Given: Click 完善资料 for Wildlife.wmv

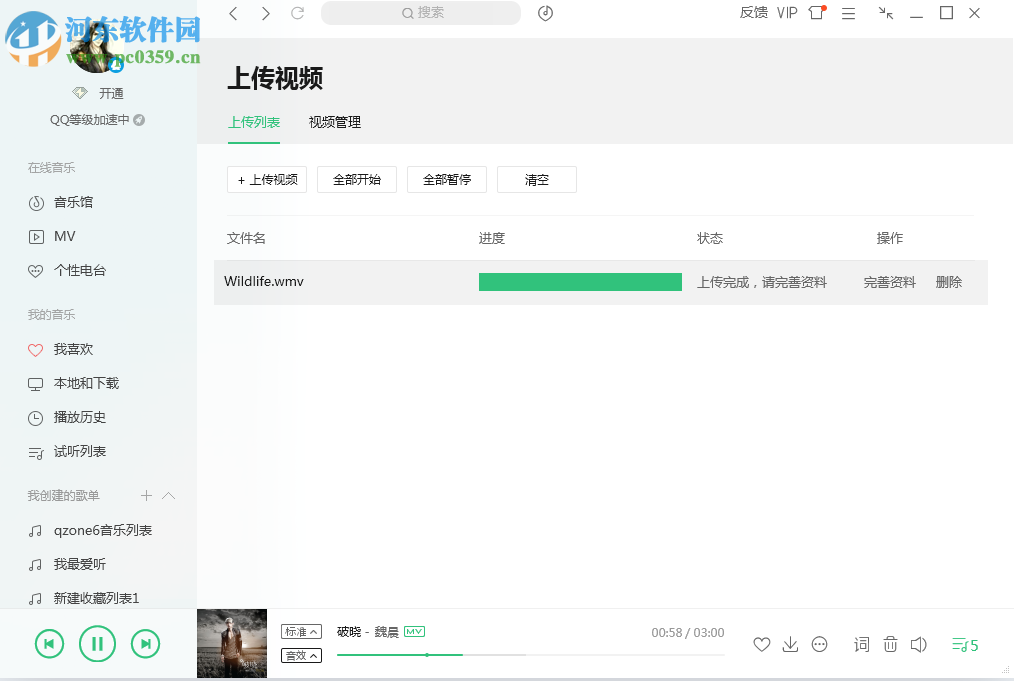Looking at the screenshot, I should click(889, 282).
